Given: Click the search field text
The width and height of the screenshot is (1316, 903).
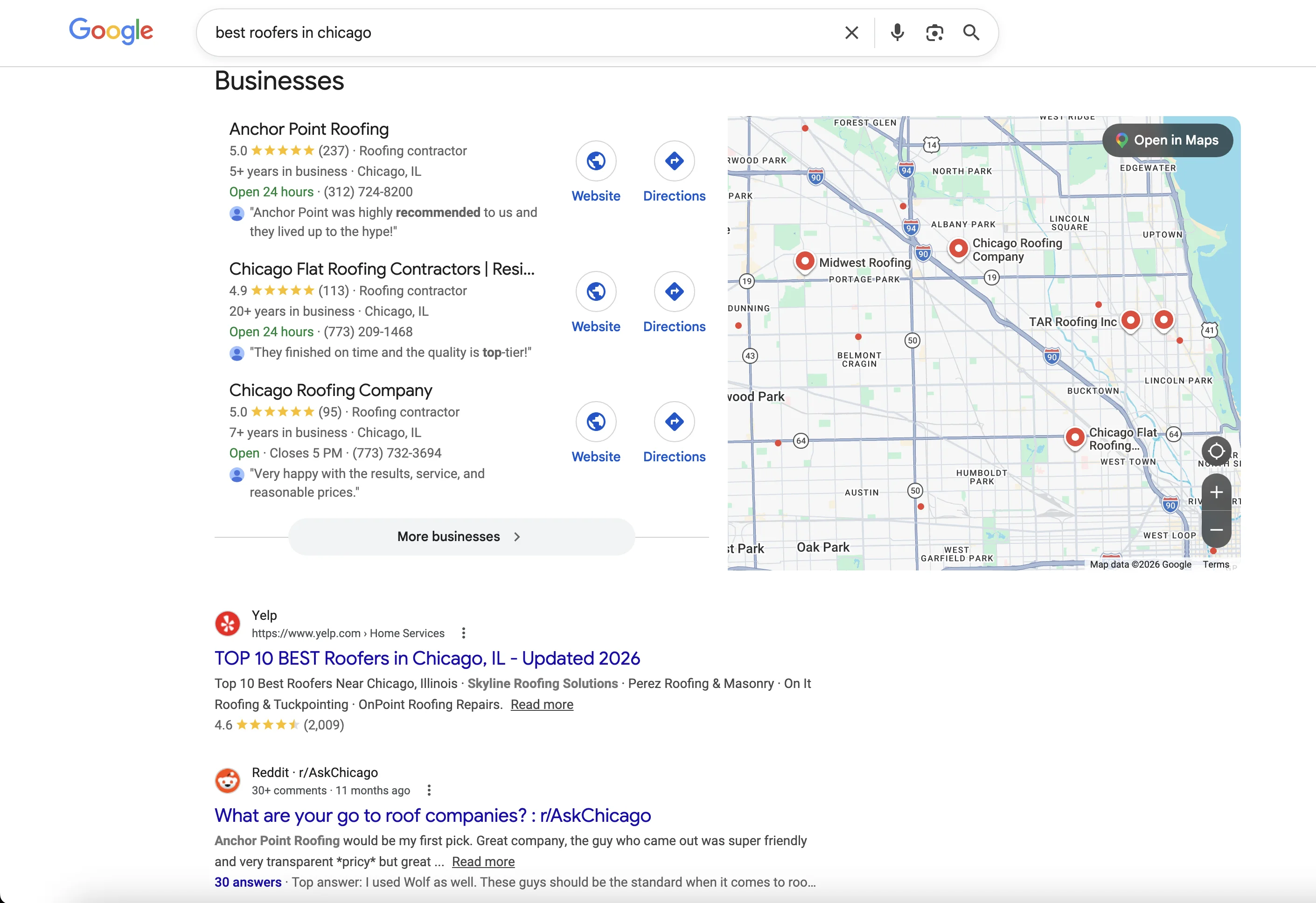Looking at the screenshot, I should tap(293, 33).
